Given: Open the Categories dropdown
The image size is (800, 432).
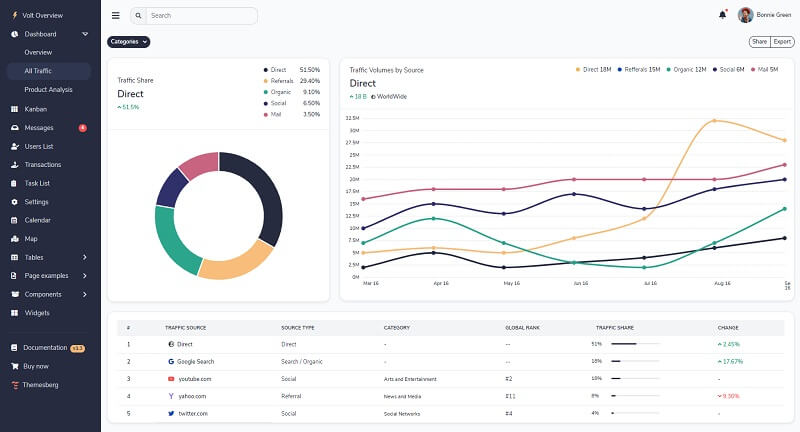Looking at the screenshot, I should pos(129,42).
